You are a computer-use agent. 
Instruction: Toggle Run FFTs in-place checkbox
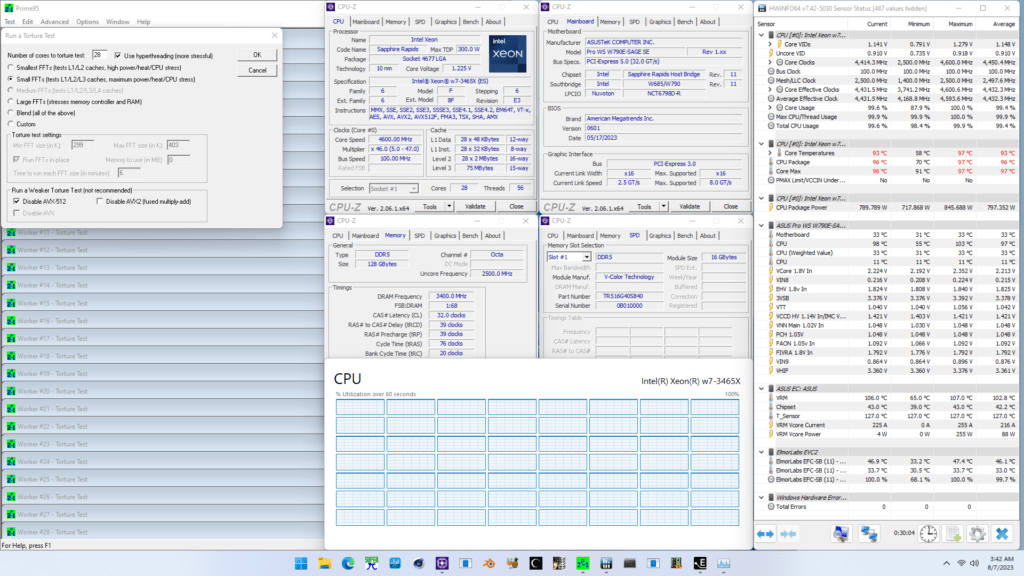(16, 159)
